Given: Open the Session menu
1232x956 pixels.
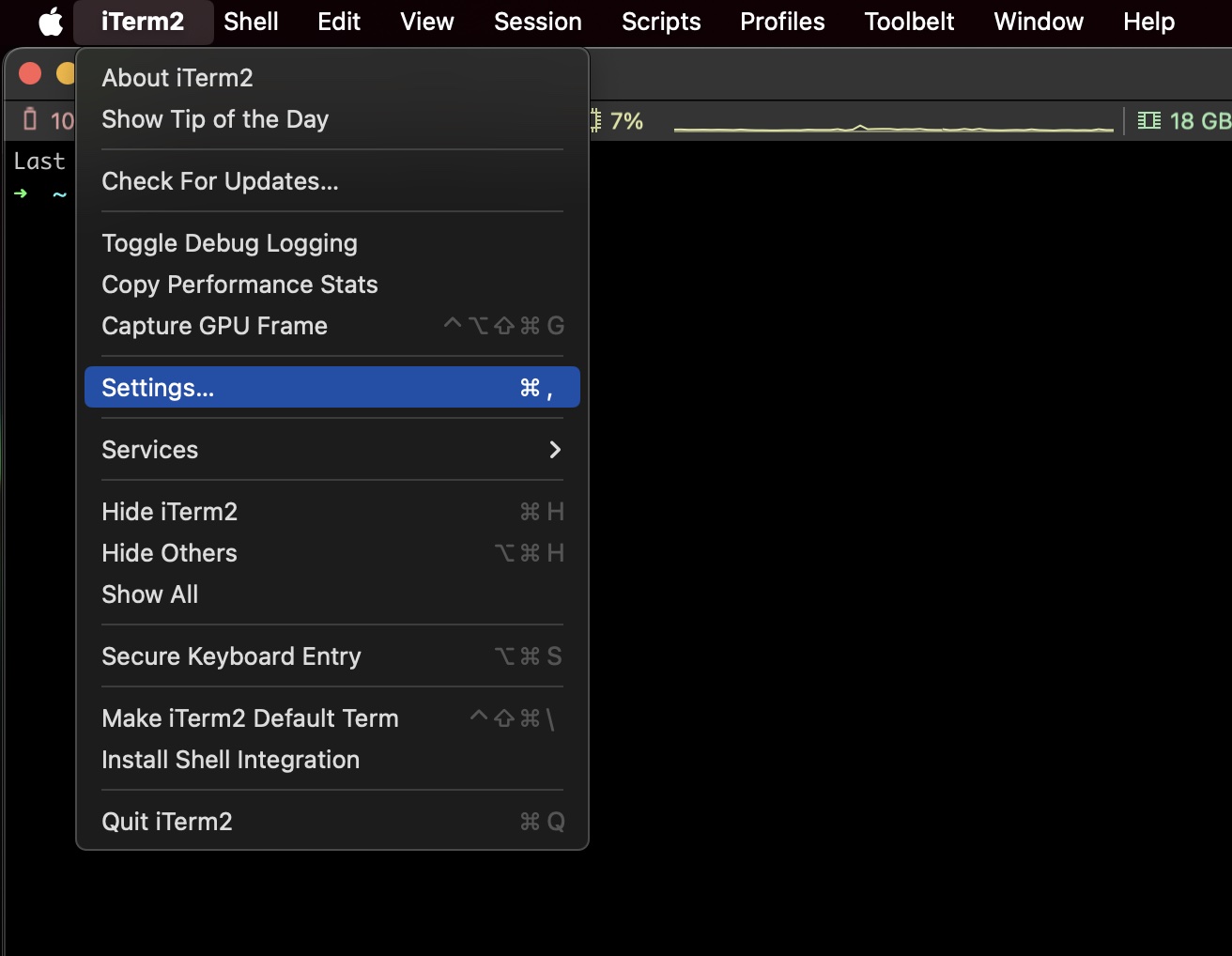Looking at the screenshot, I should (x=538, y=21).
